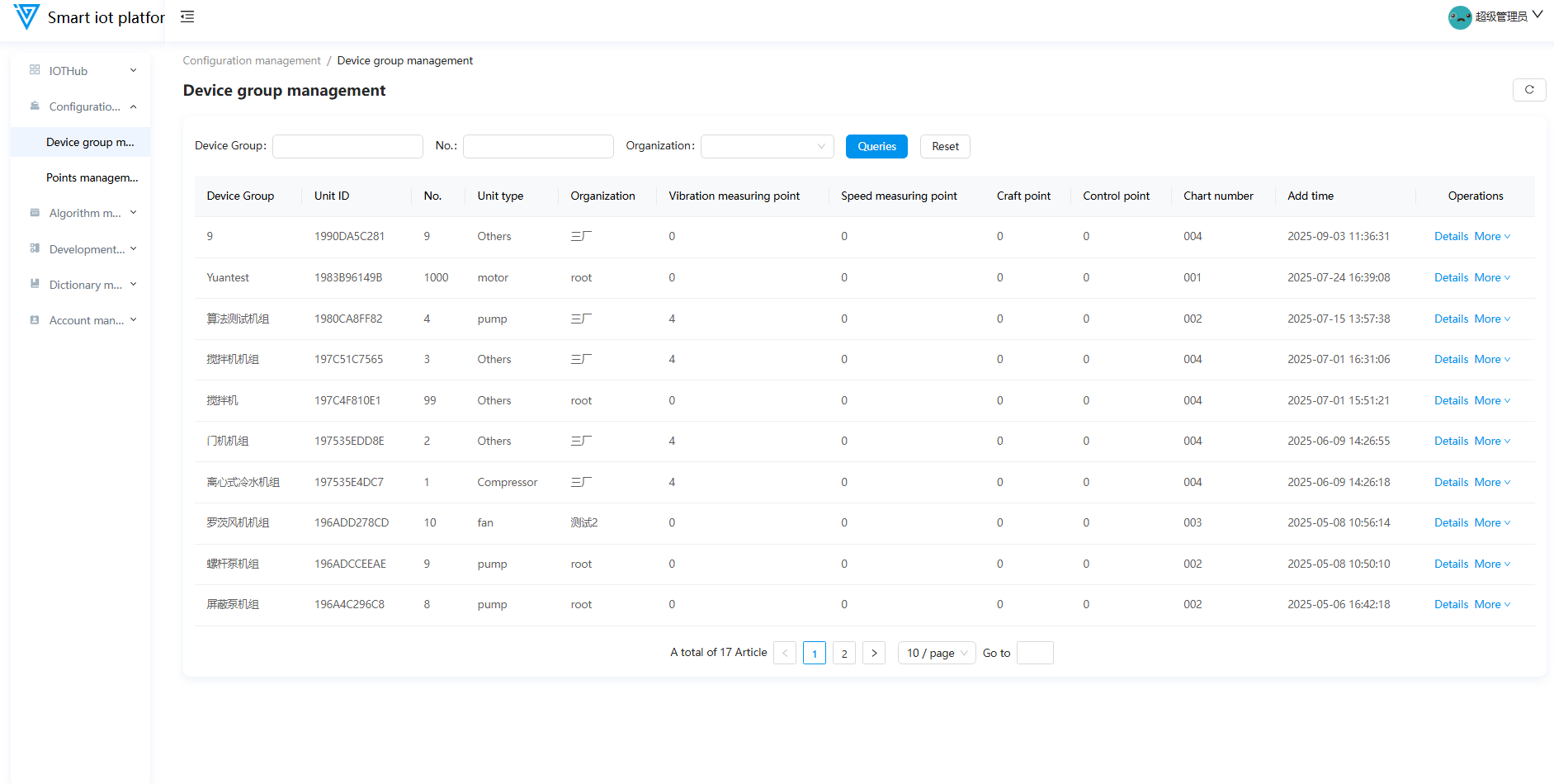Click the IOTHub grid icon in sidebar
The width and height of the screenshot is (1554, 784).
coord(35,70)
